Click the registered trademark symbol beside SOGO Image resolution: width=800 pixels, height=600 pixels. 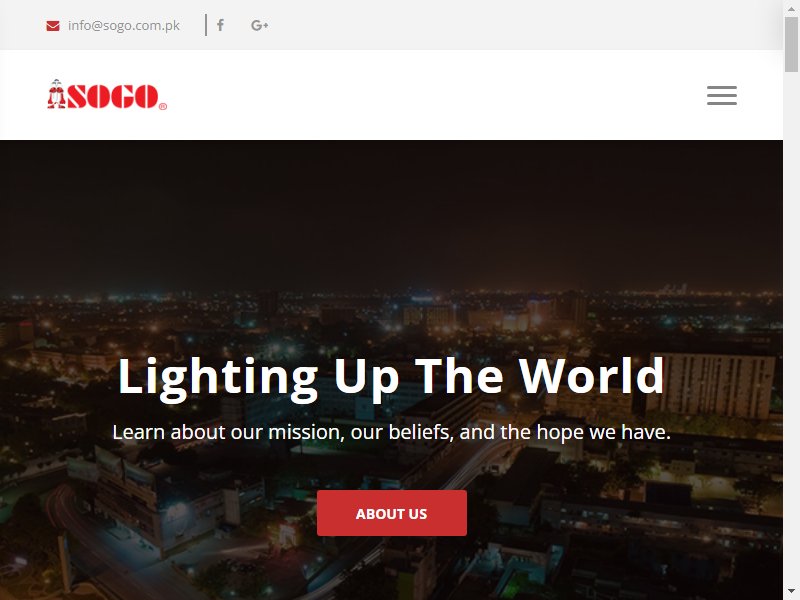(163, 106)
